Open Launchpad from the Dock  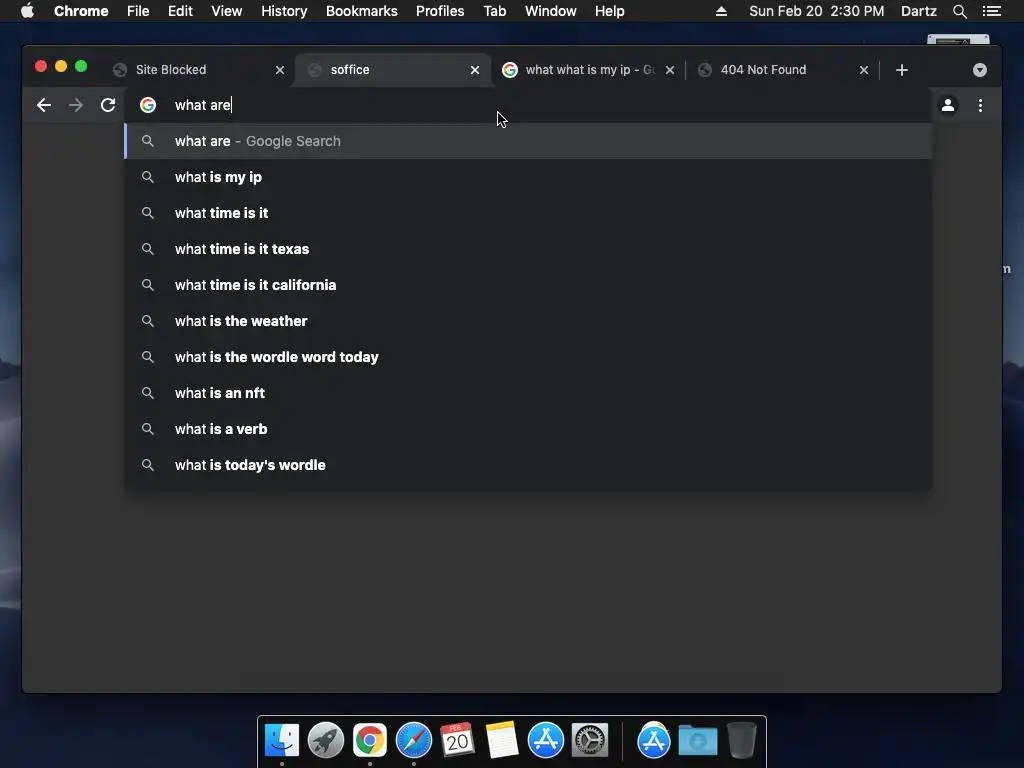click(326, 741)
